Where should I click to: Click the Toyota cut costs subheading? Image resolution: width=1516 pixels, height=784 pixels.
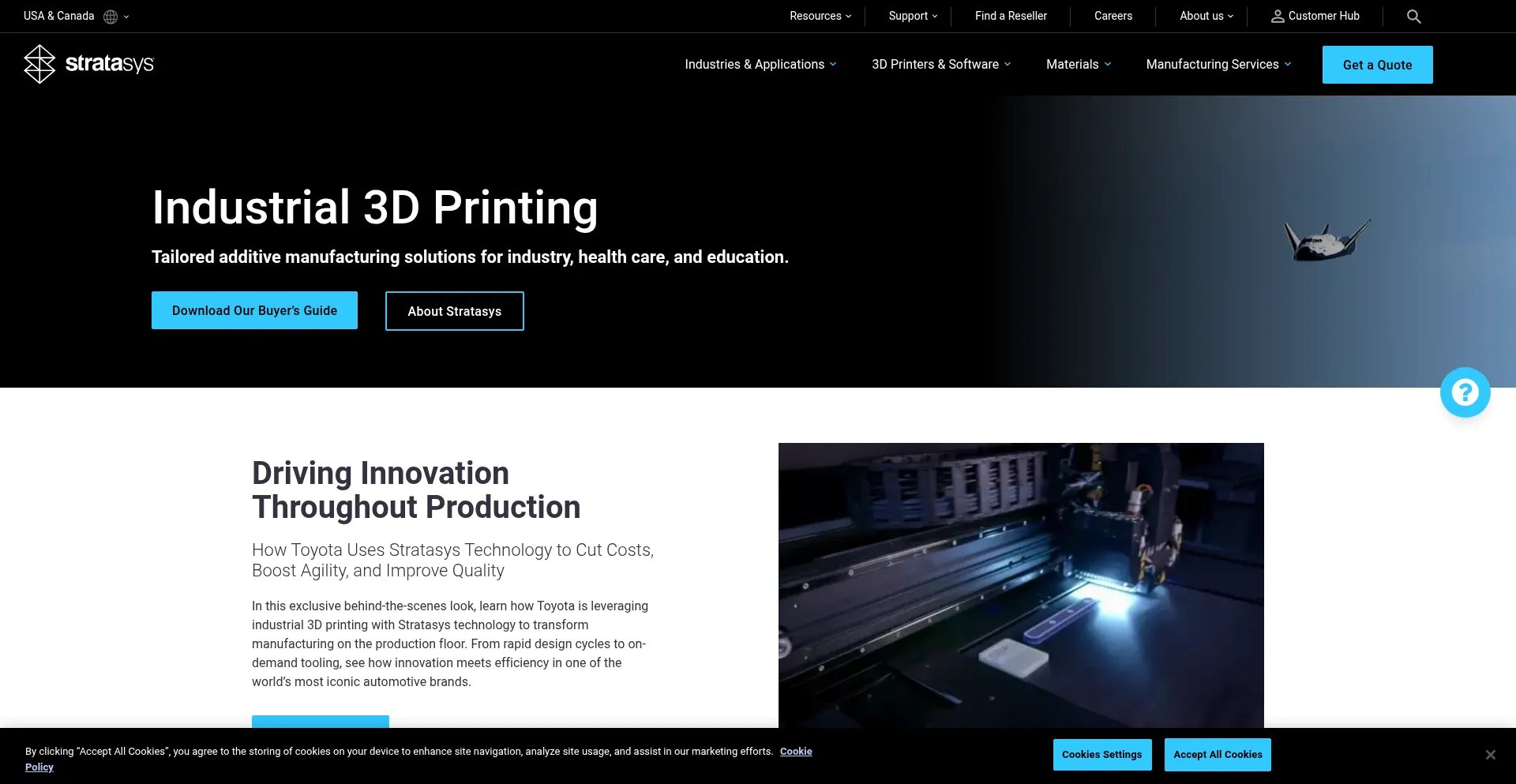click(x=452, y=561)
